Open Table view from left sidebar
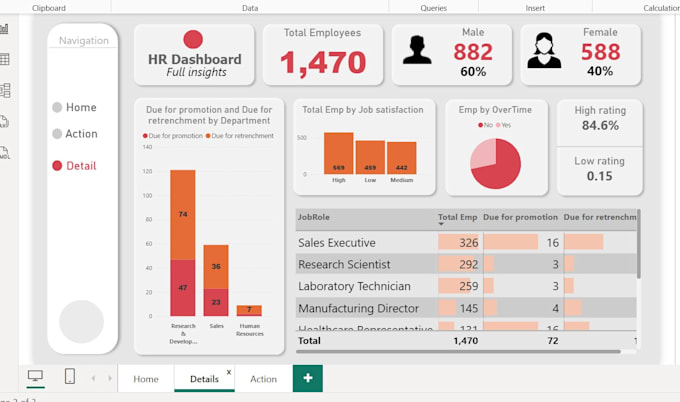Viewport: 680px width, 402px height. (4, 59)
